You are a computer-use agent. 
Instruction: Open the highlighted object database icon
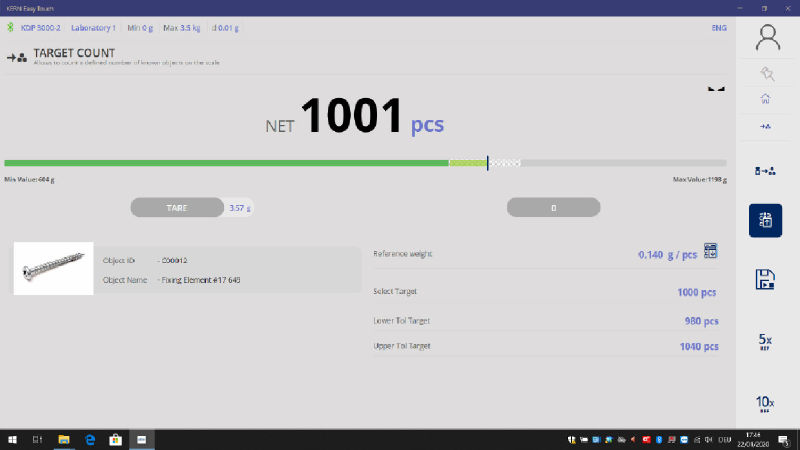coord(766,220)
